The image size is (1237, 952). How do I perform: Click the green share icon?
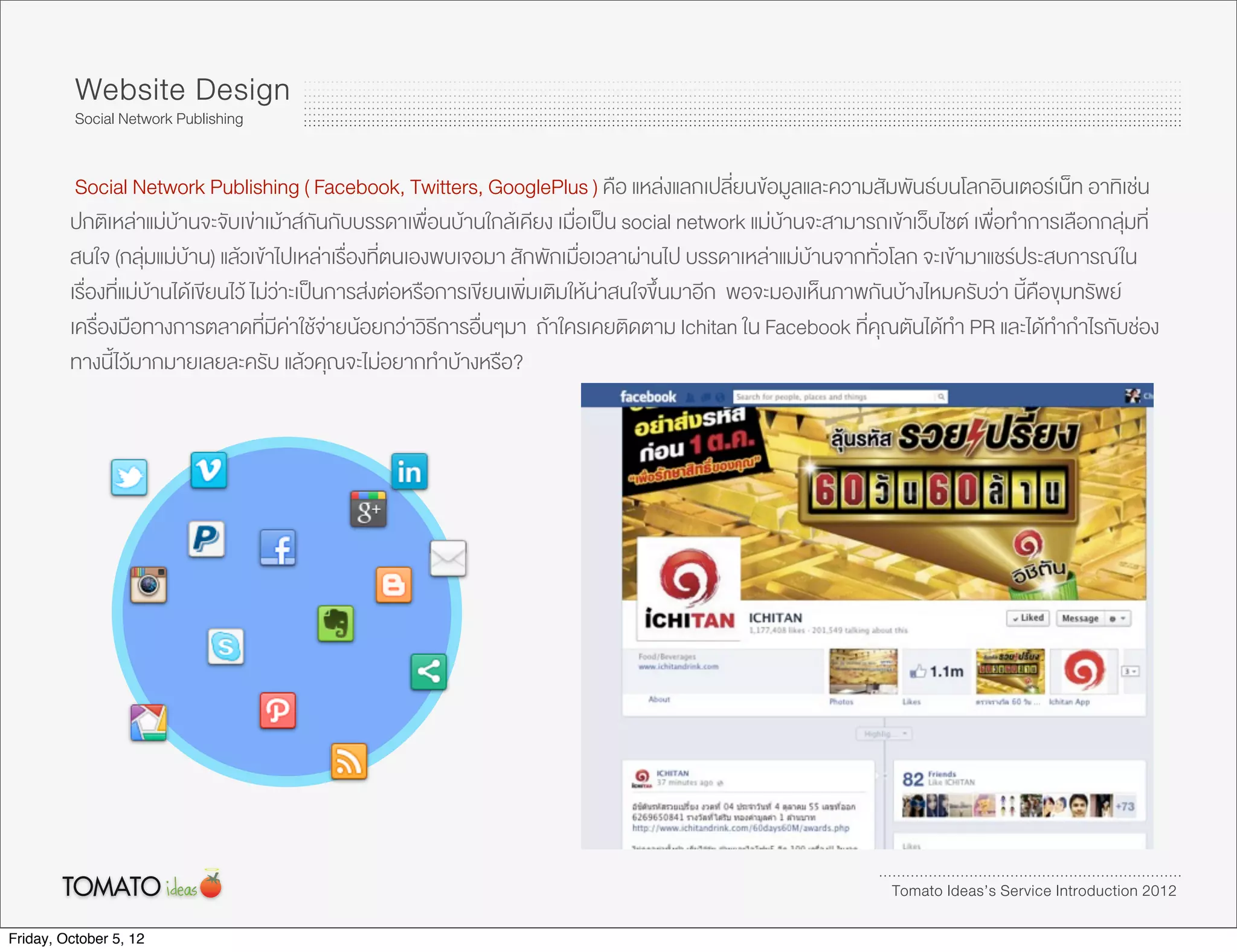point(429,672)
